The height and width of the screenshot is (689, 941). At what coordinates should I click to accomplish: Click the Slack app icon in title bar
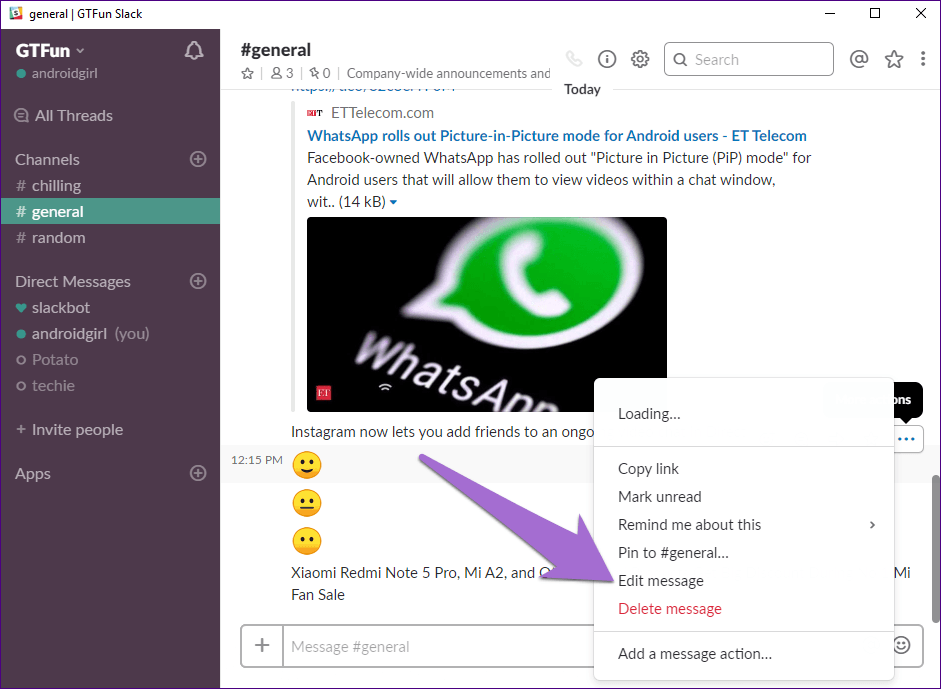tap(16, 13)
